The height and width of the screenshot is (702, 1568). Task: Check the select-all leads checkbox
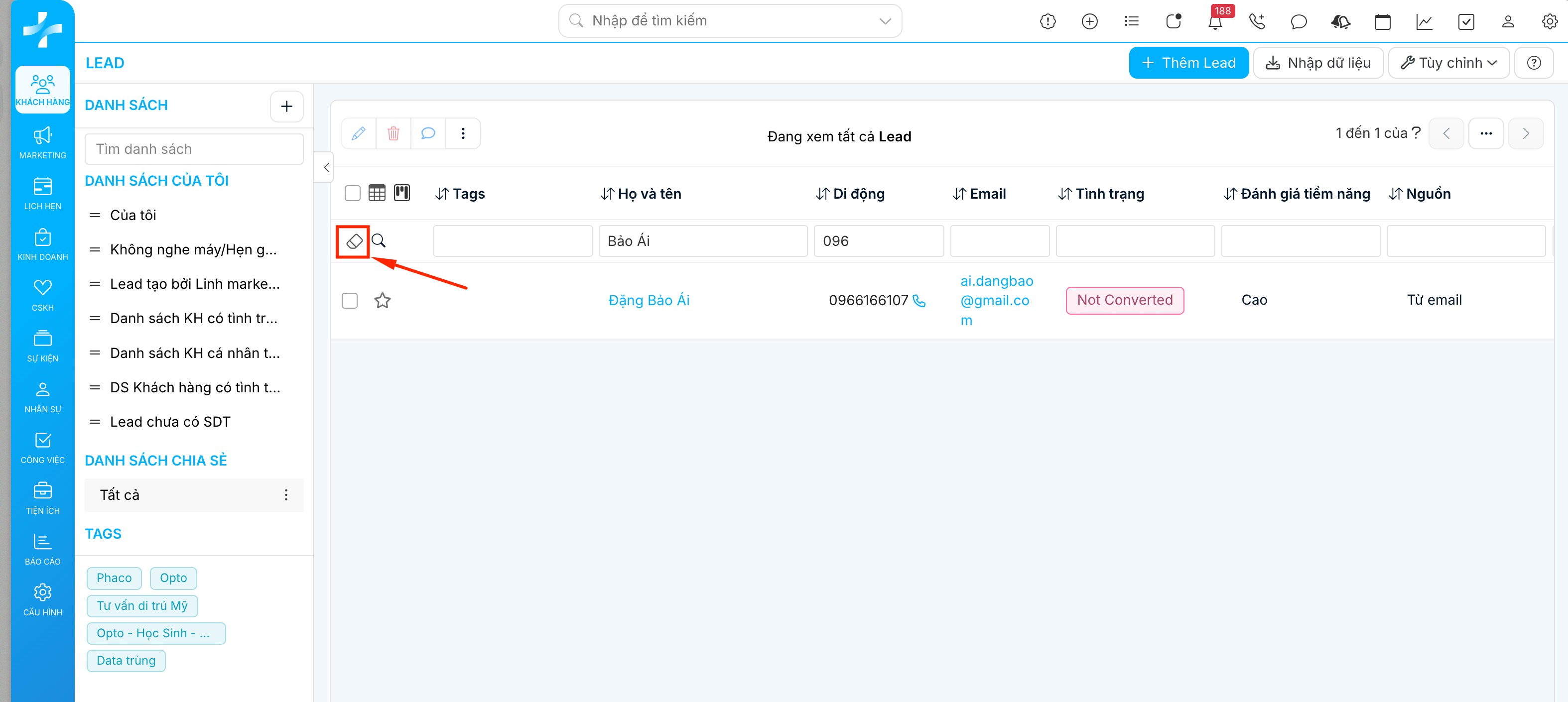coord(353,194)
